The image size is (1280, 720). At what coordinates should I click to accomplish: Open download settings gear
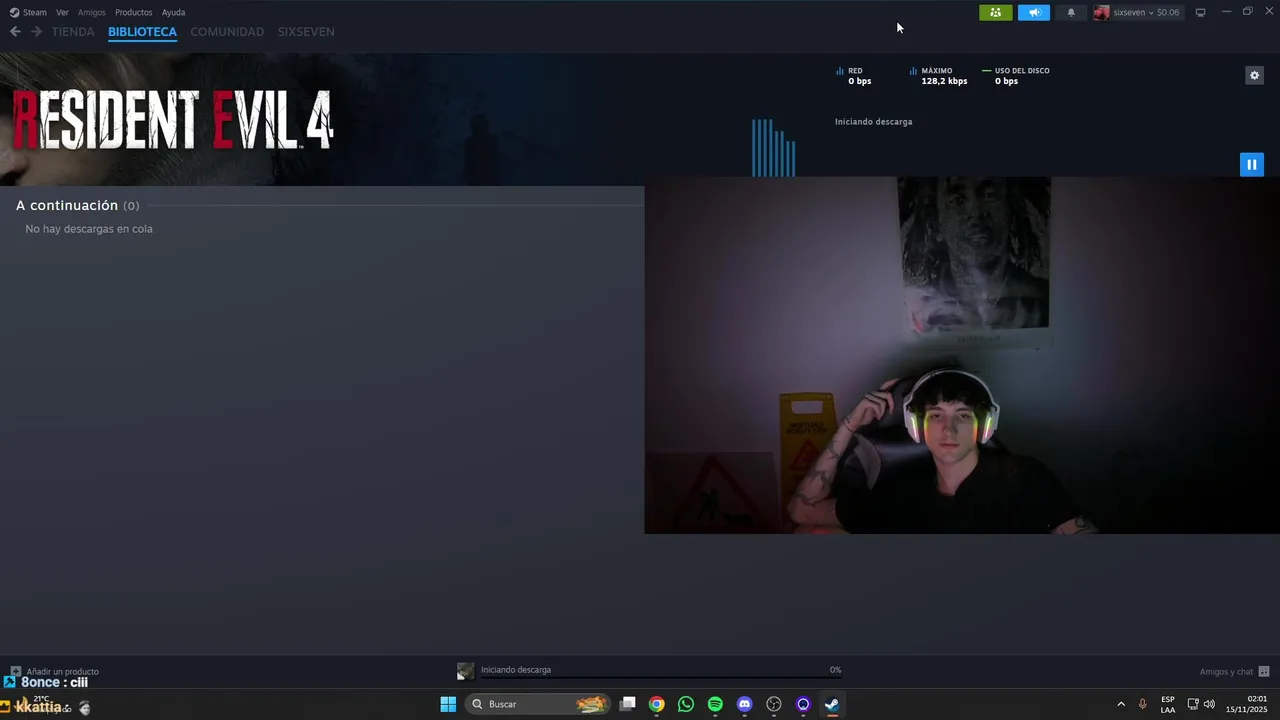click(1254, 75)
